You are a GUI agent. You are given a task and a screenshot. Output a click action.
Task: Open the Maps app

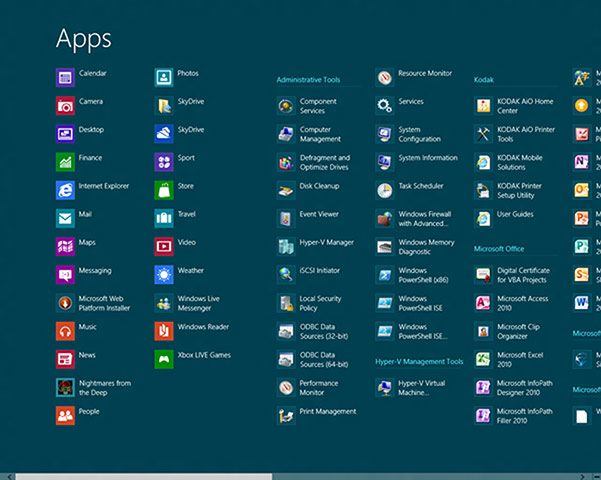click(65, 246)
